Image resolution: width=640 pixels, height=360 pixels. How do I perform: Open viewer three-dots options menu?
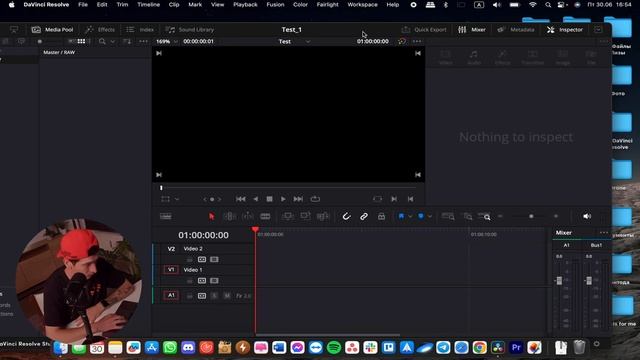(417, 41)
